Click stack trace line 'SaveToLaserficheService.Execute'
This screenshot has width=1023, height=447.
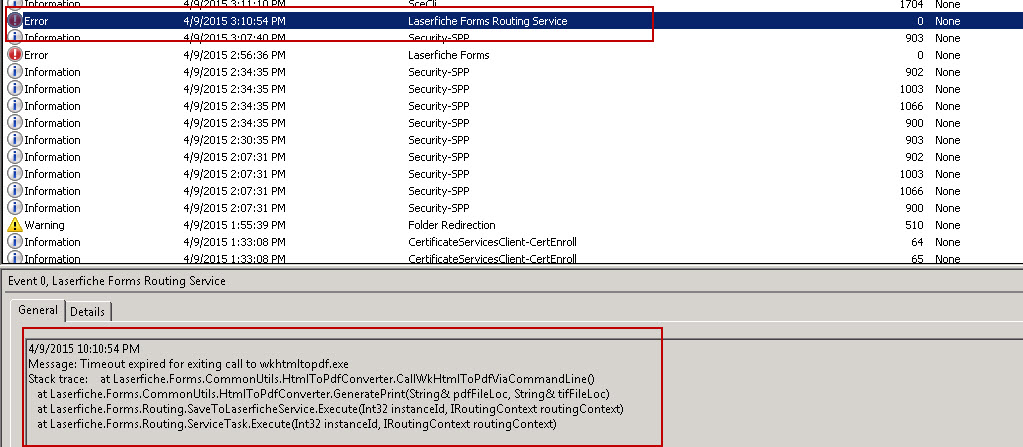click(x=330, y=409)
